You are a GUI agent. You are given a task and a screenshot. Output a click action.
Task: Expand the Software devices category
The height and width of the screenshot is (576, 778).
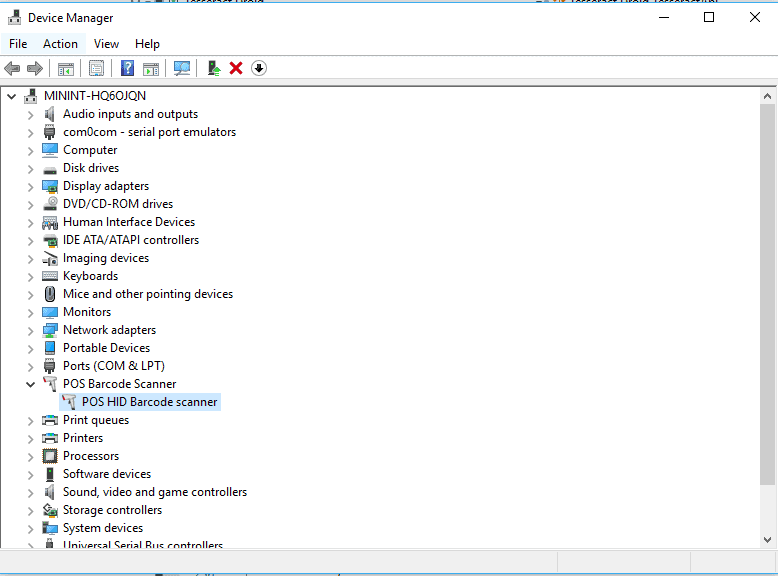pyautogui.click(x=30, y=475)
